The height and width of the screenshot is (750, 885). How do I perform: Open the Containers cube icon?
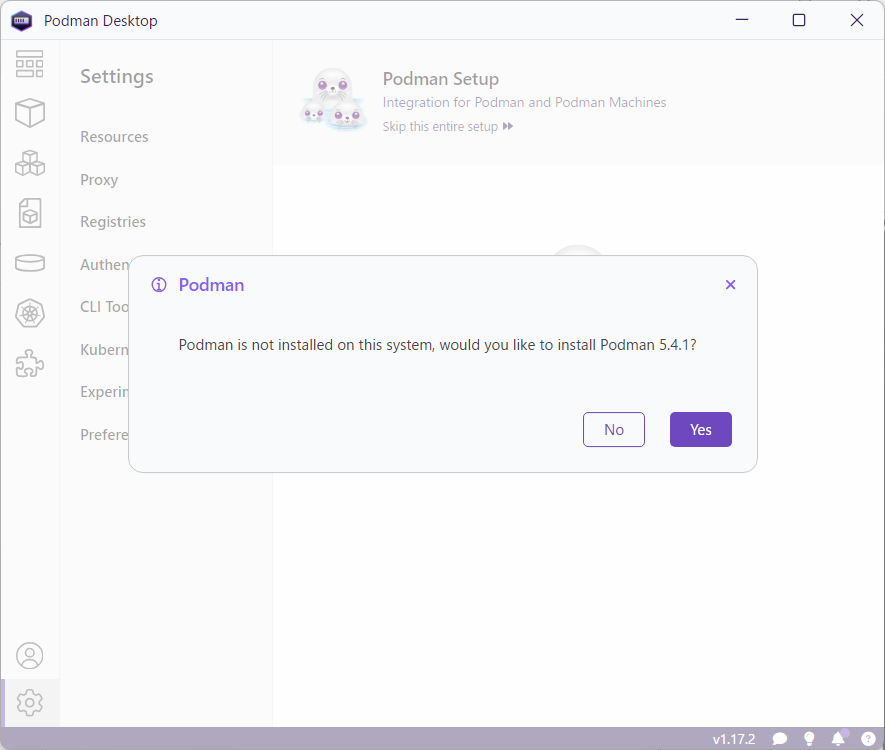[30, 113]
